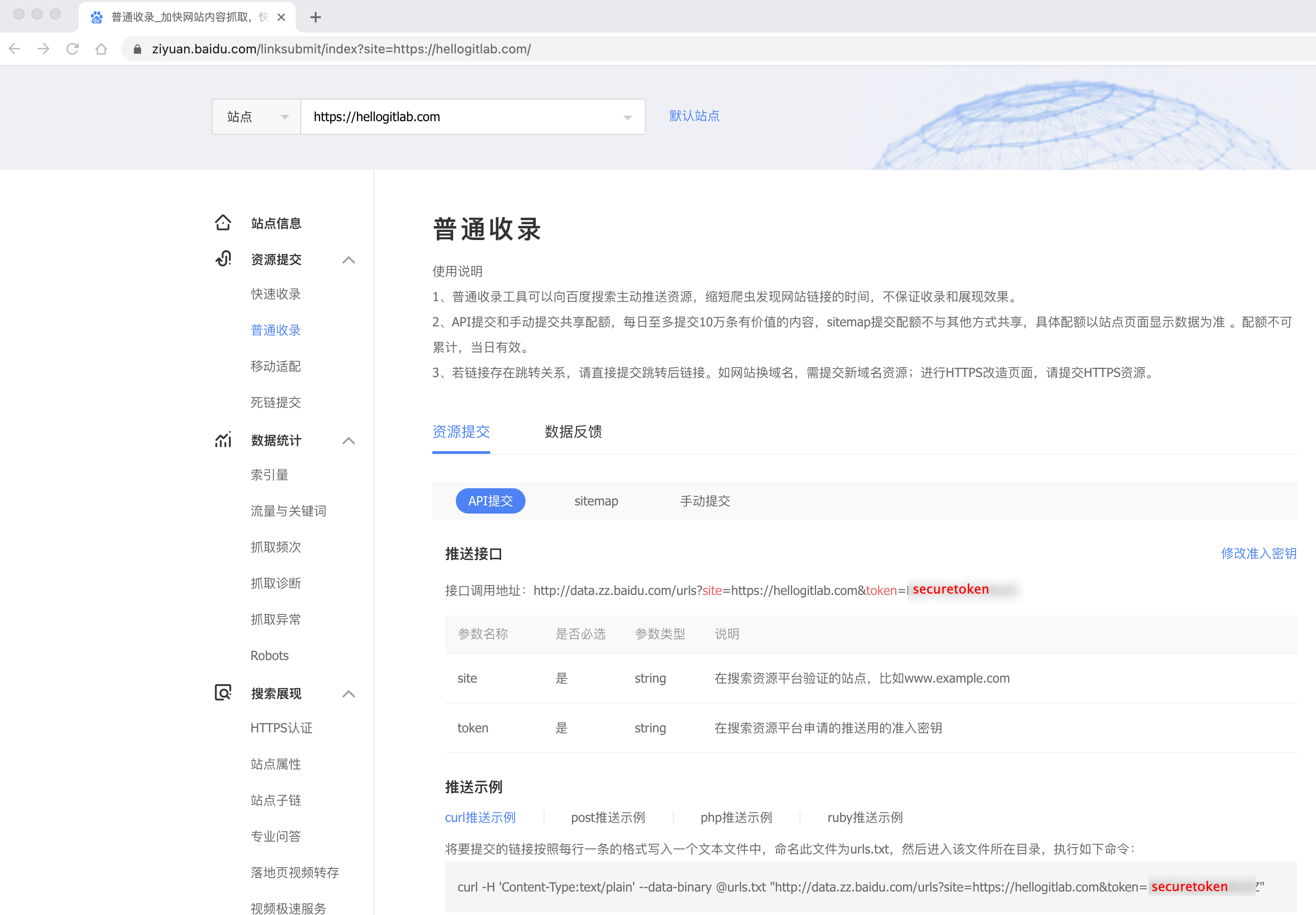
Task: Show the ruby推送示例 example
Action: point(865,817)
